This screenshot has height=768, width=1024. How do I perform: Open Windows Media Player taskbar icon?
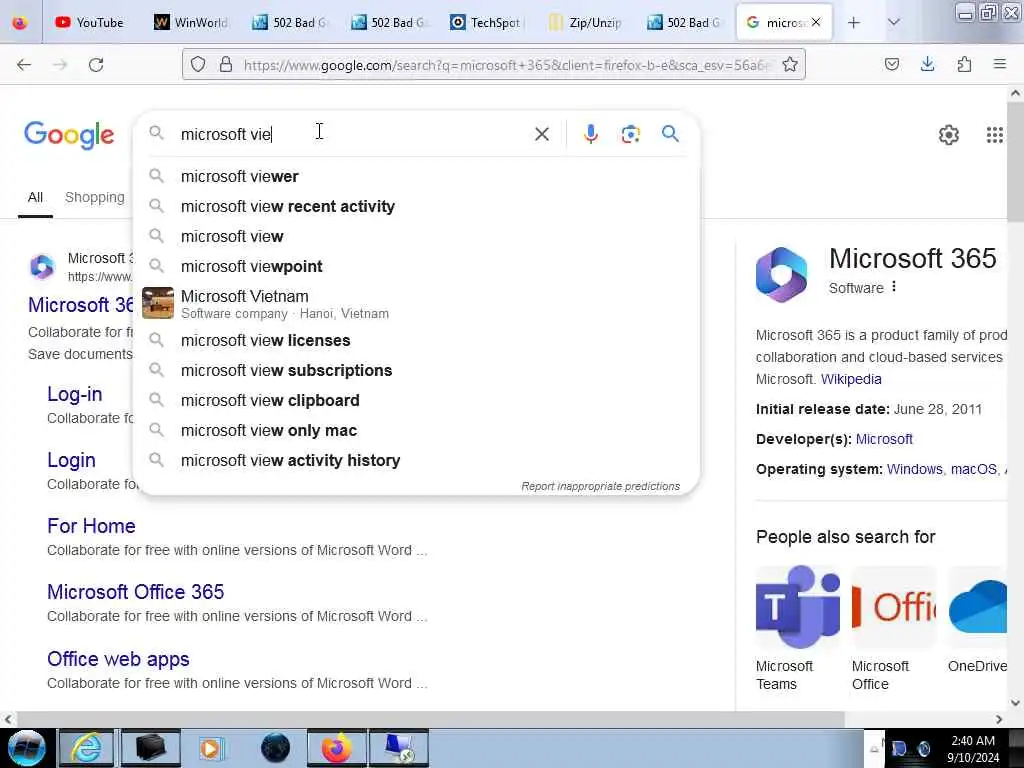coord(211,748)
